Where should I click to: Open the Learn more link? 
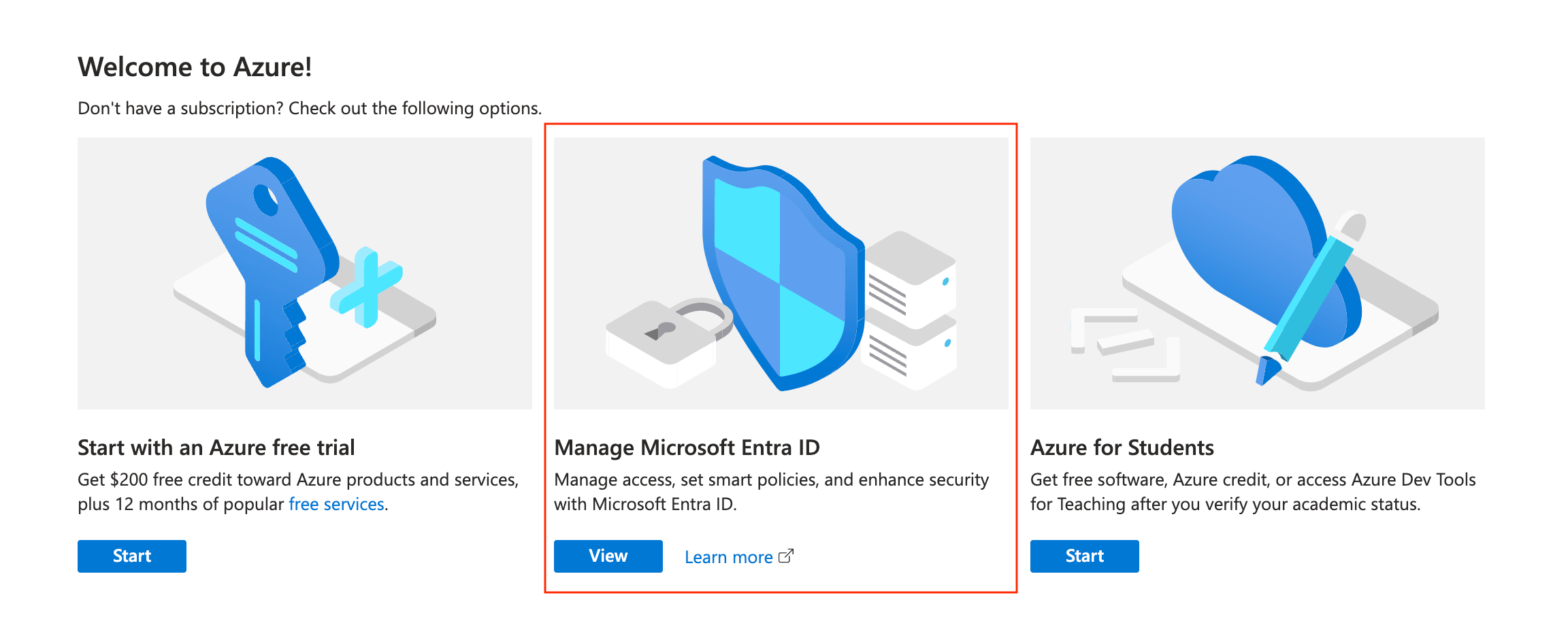click(x=728, y=557)
